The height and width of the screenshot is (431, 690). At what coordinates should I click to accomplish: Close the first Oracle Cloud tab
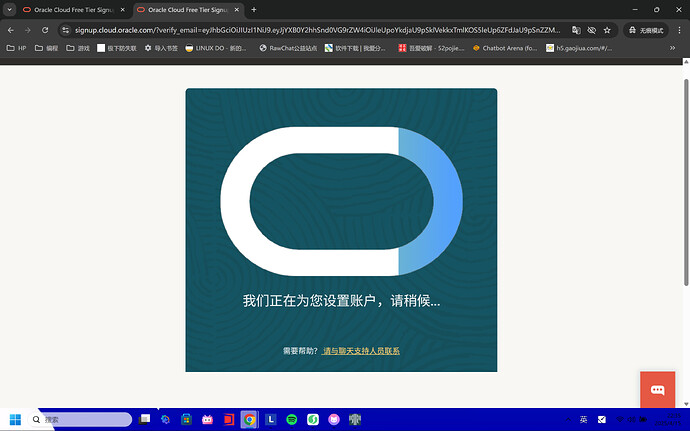[123, 10]
